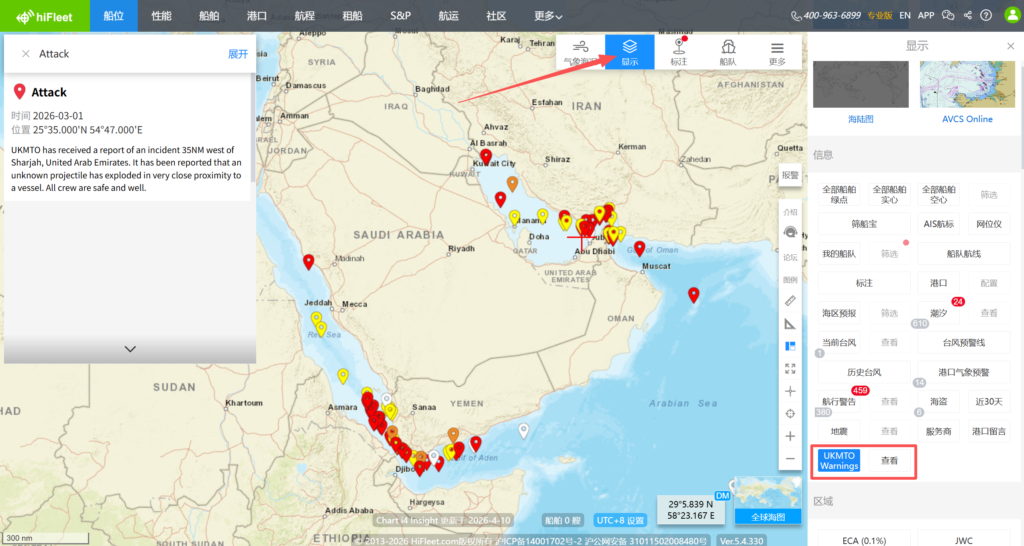Toggle the UKMTO Warnings layer

point(840,460)
